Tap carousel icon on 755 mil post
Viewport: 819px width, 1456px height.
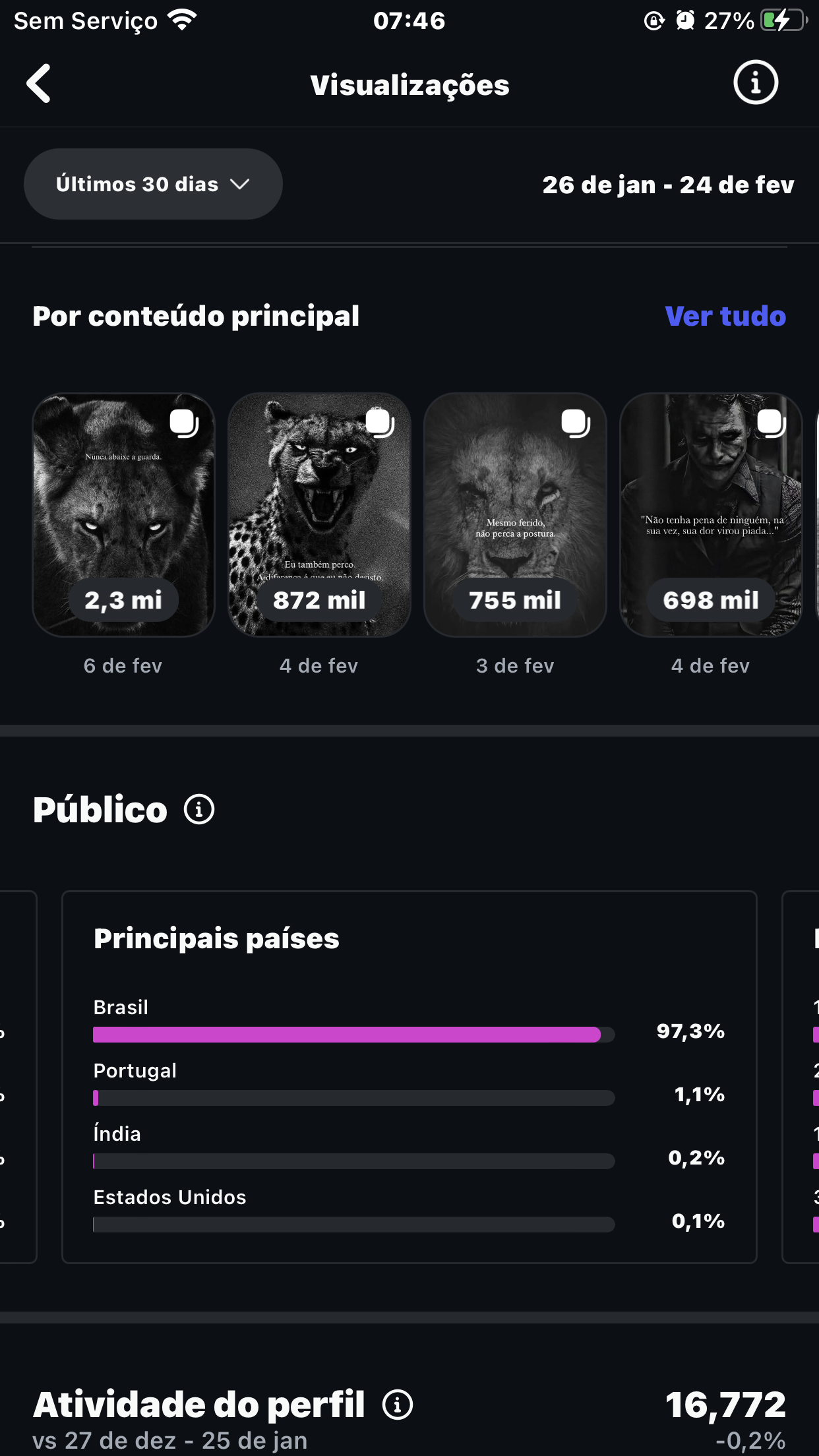[x=576, y=423]
